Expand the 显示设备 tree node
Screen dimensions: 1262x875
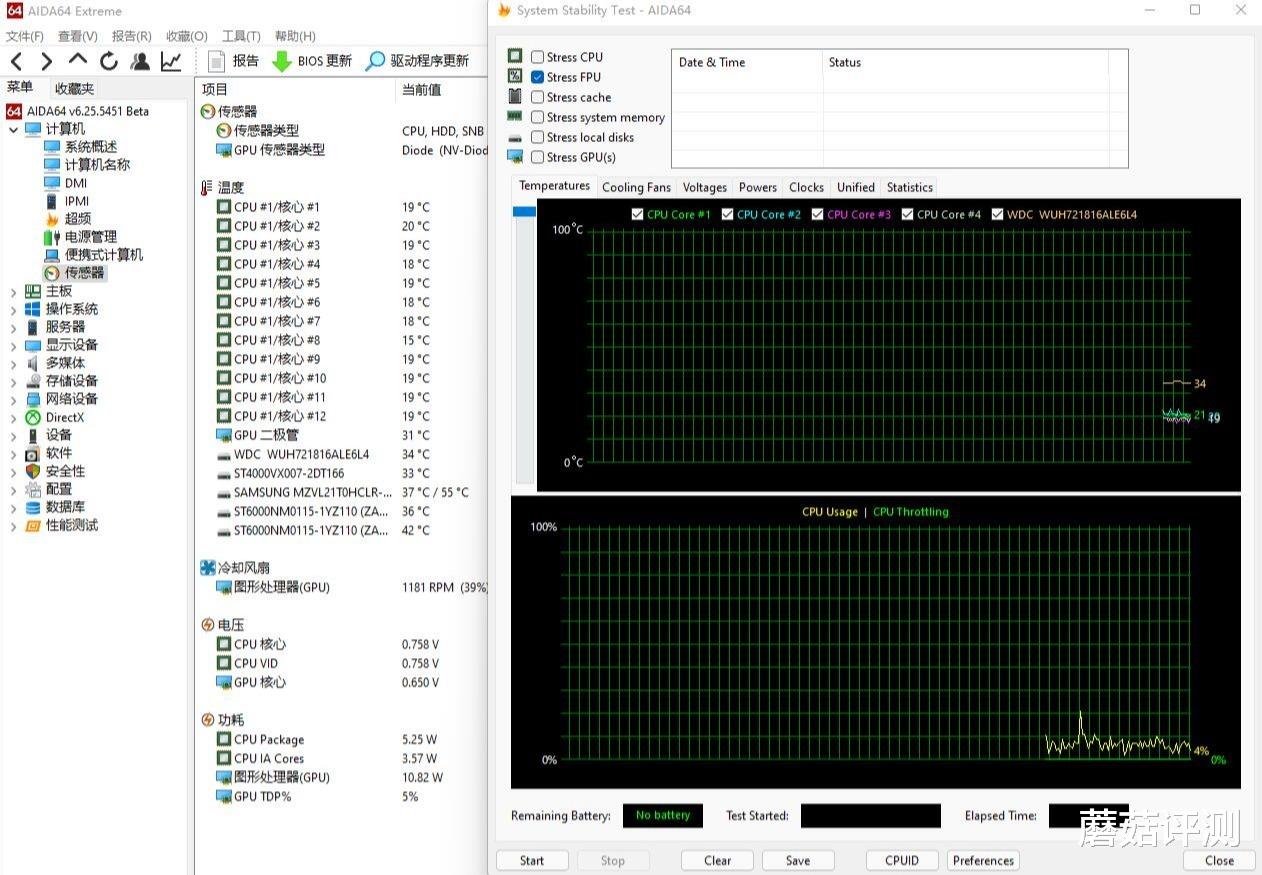pos(13,345)
